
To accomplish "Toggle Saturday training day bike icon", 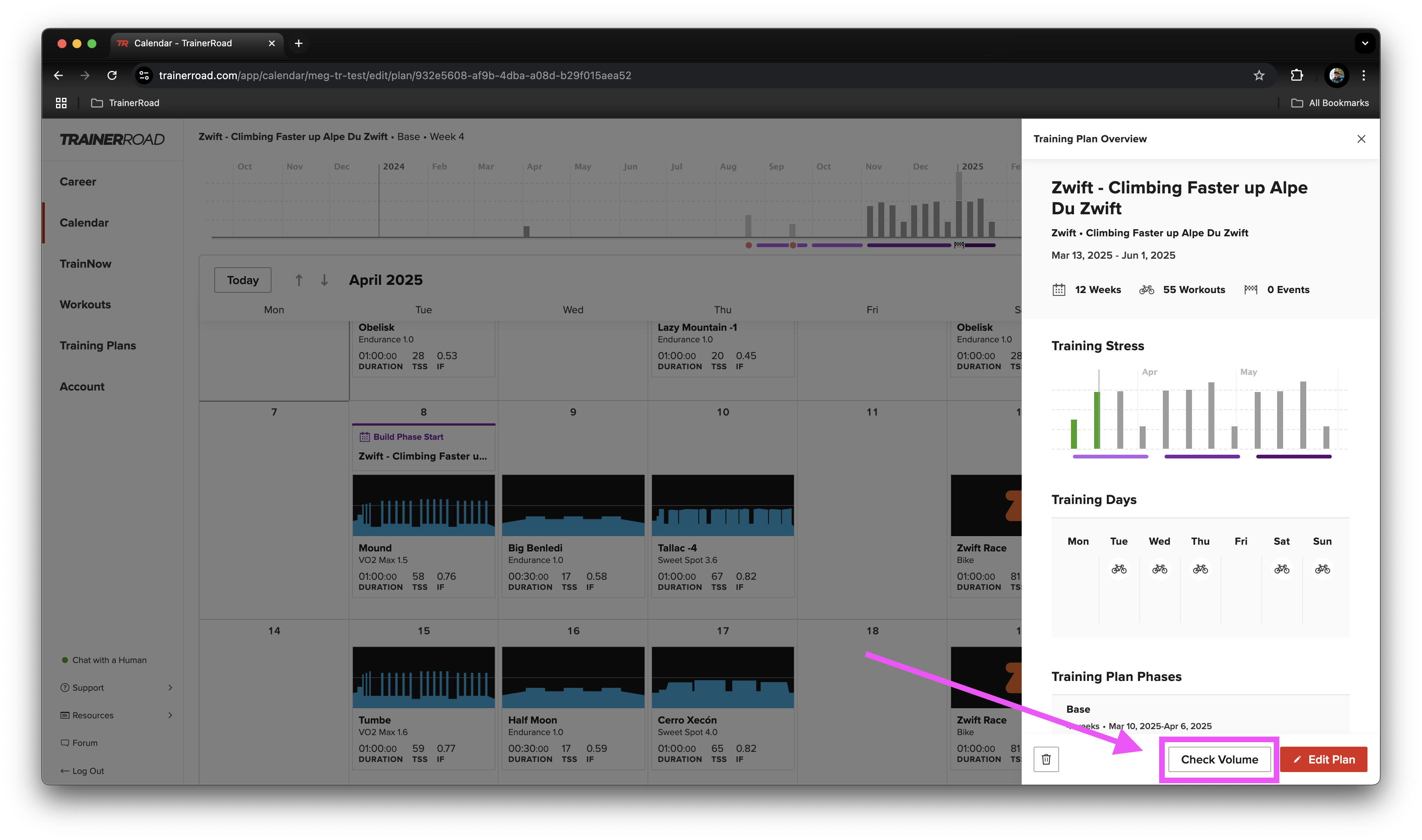I will (x=1282, y=569).
